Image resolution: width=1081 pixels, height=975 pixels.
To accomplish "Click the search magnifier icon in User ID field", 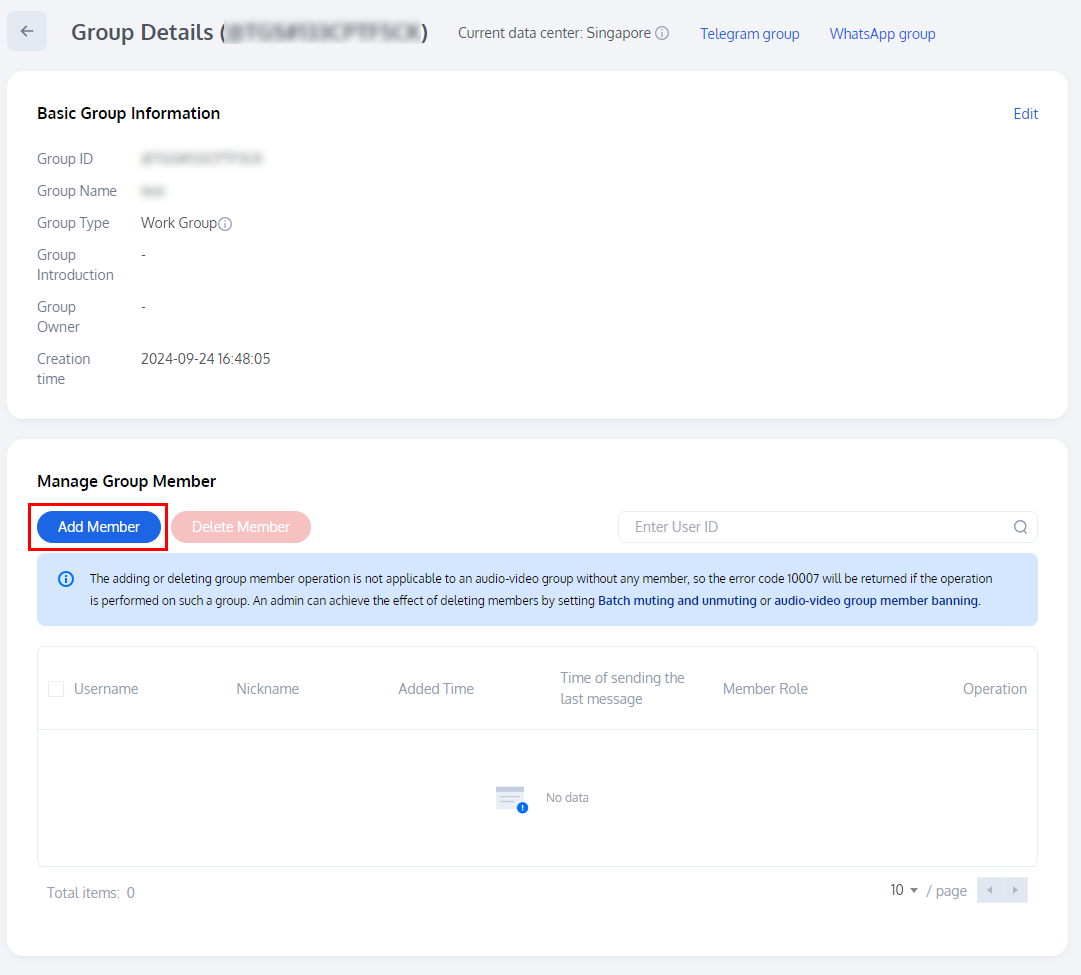I will [1020, 527].
